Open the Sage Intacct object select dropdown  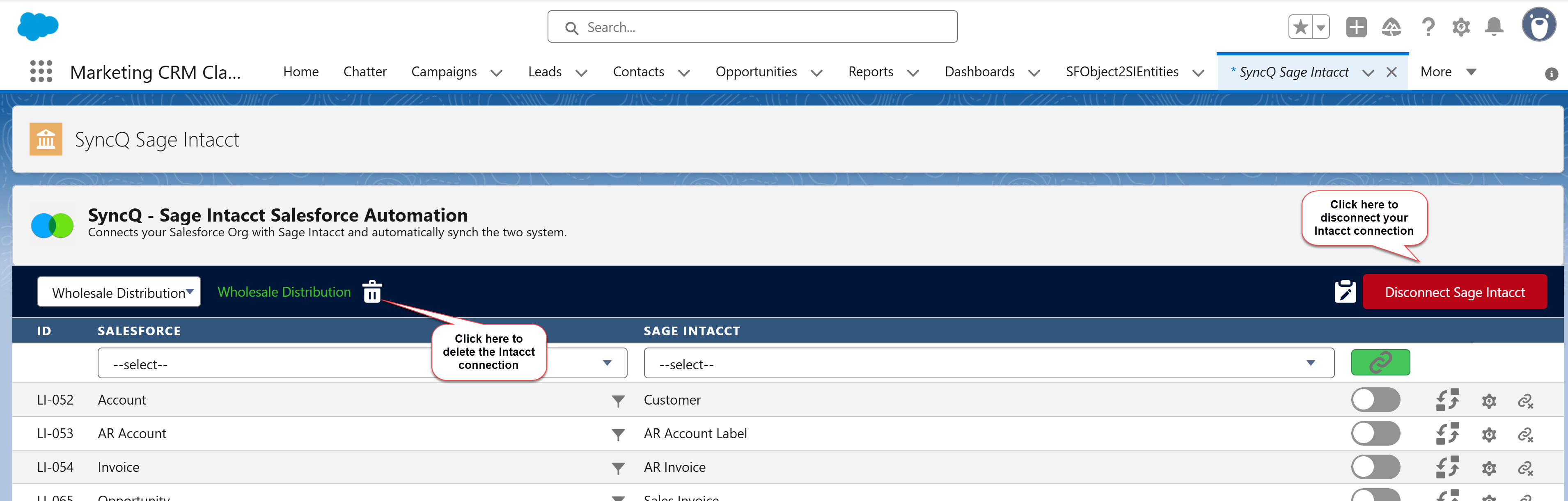pyautogui.click(x=988, y=364)
